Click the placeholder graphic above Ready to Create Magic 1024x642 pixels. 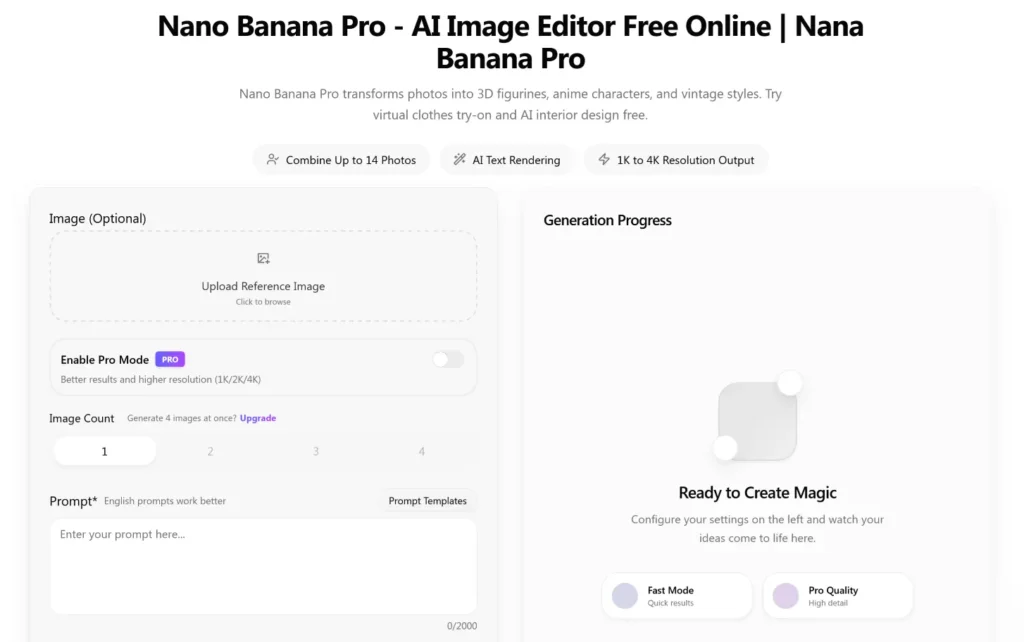click(757, 417)
